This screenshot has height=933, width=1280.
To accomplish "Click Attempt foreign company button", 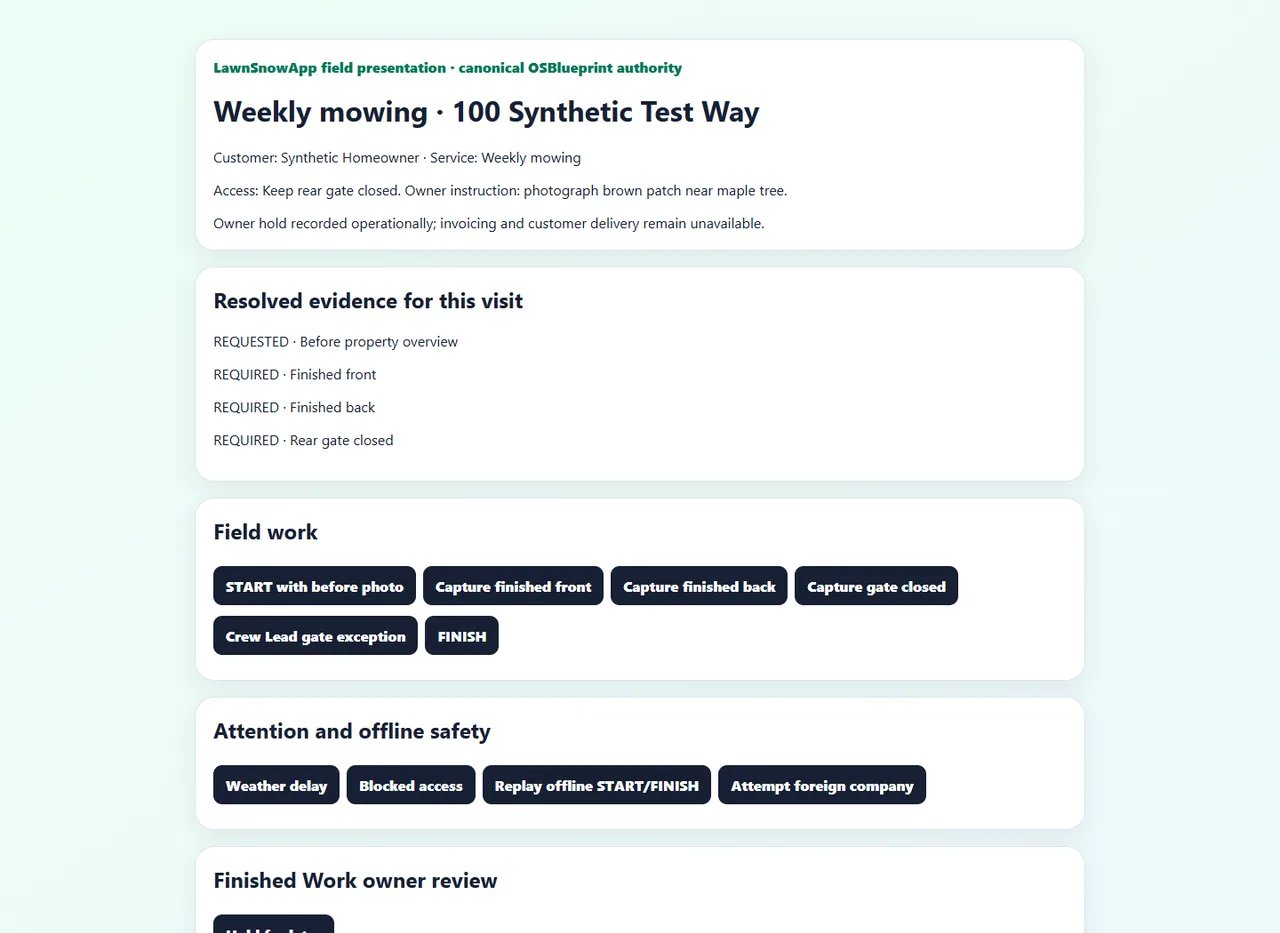I will coord(822,785).
